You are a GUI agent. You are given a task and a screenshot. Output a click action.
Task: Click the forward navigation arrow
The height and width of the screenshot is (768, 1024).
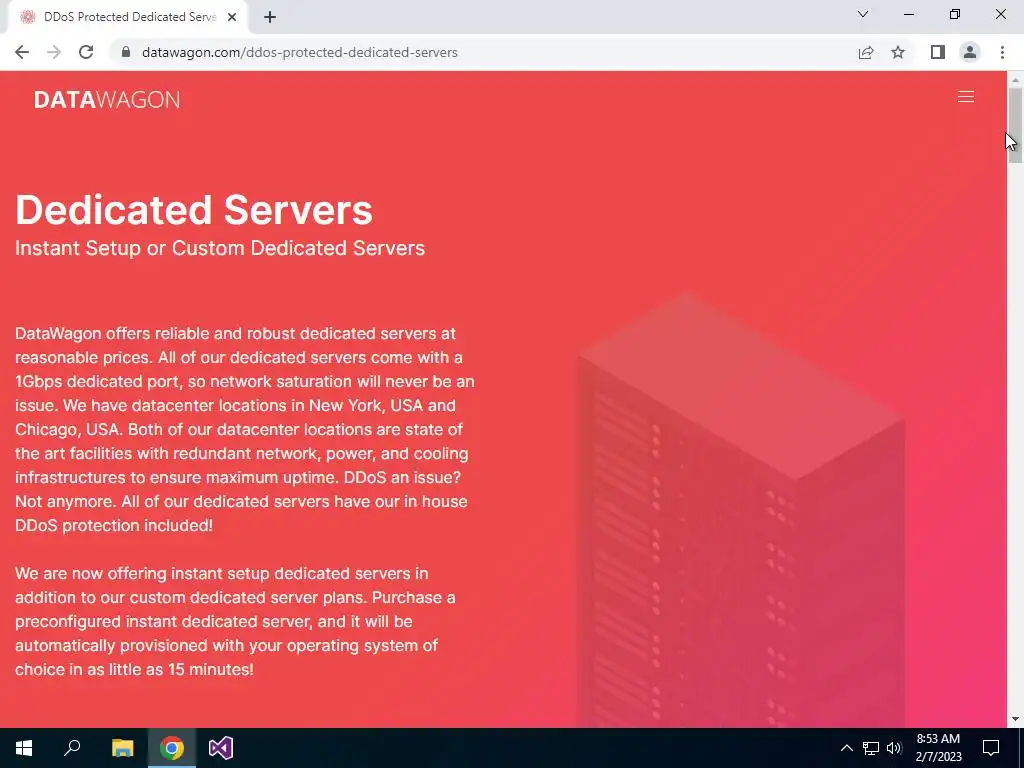point(54,52)
